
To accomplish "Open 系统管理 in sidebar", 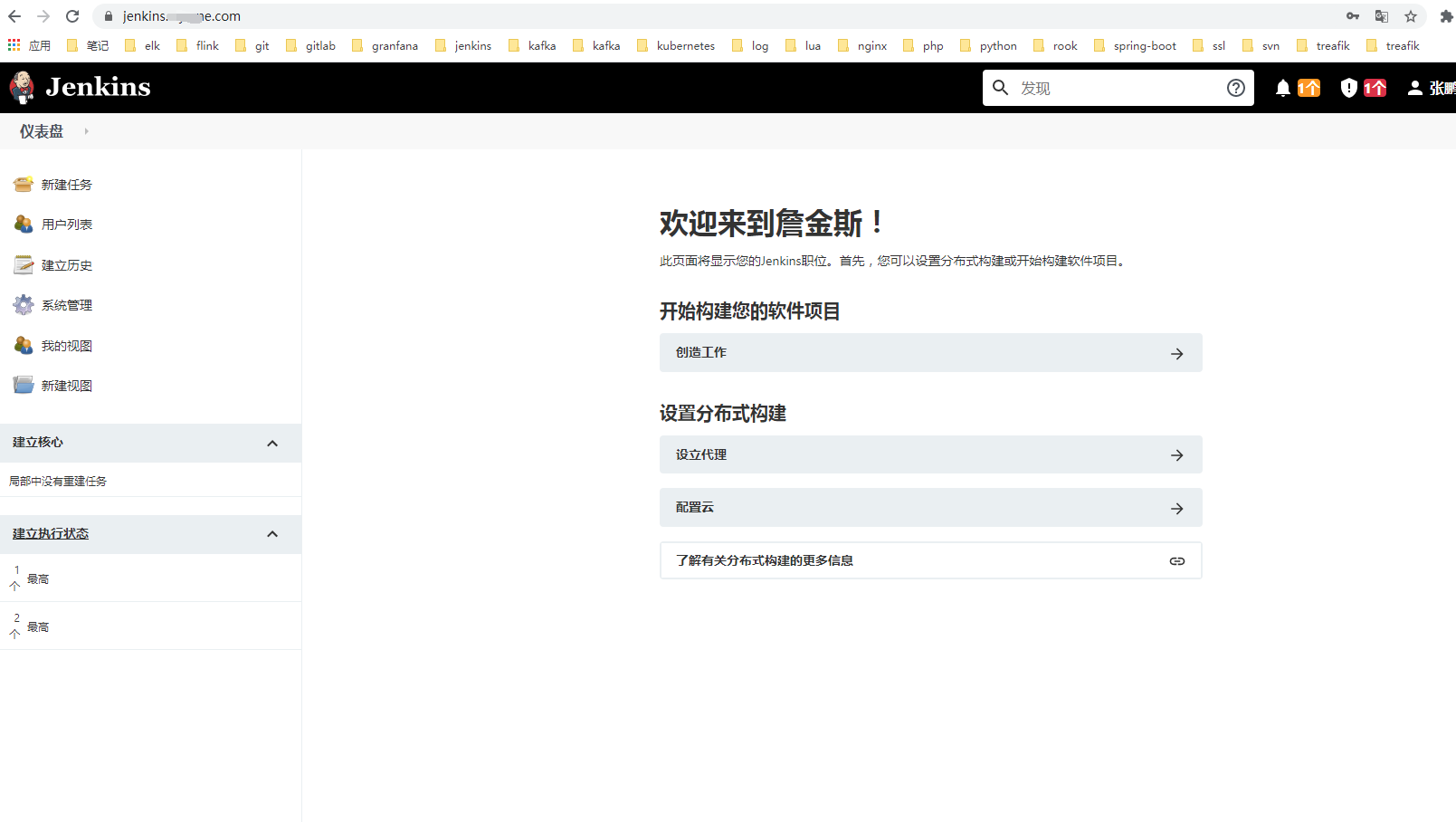I will [67, 305].
